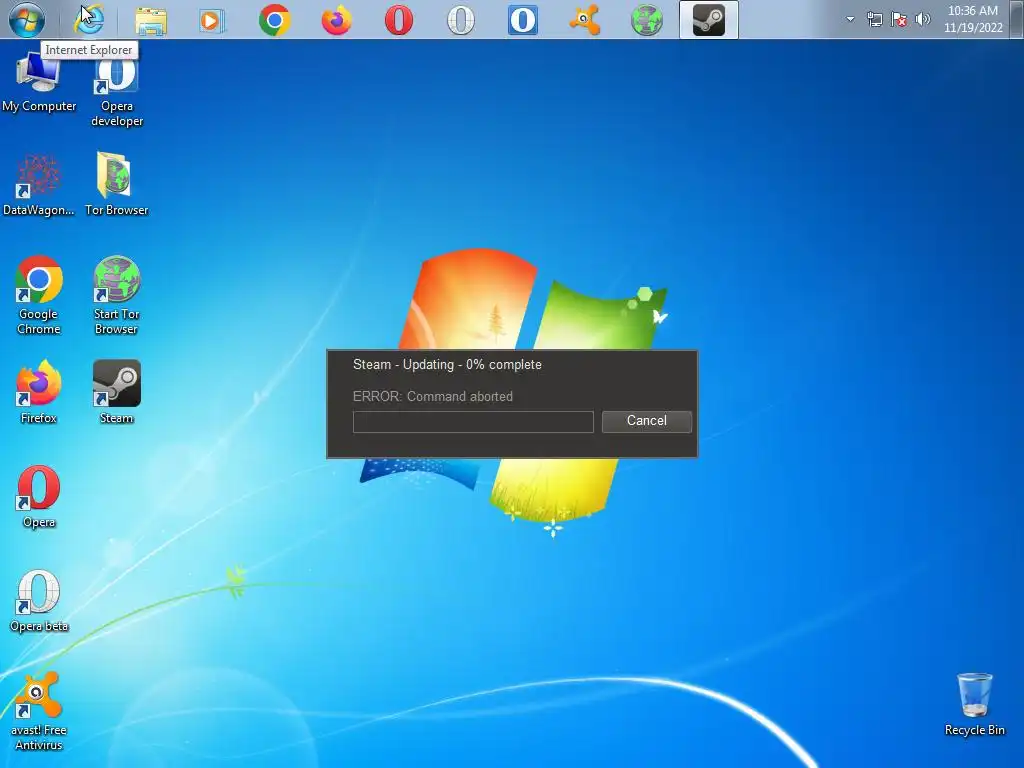Launch Opera developer from the taskbar
1024x768 pixels.
[522, 20]
